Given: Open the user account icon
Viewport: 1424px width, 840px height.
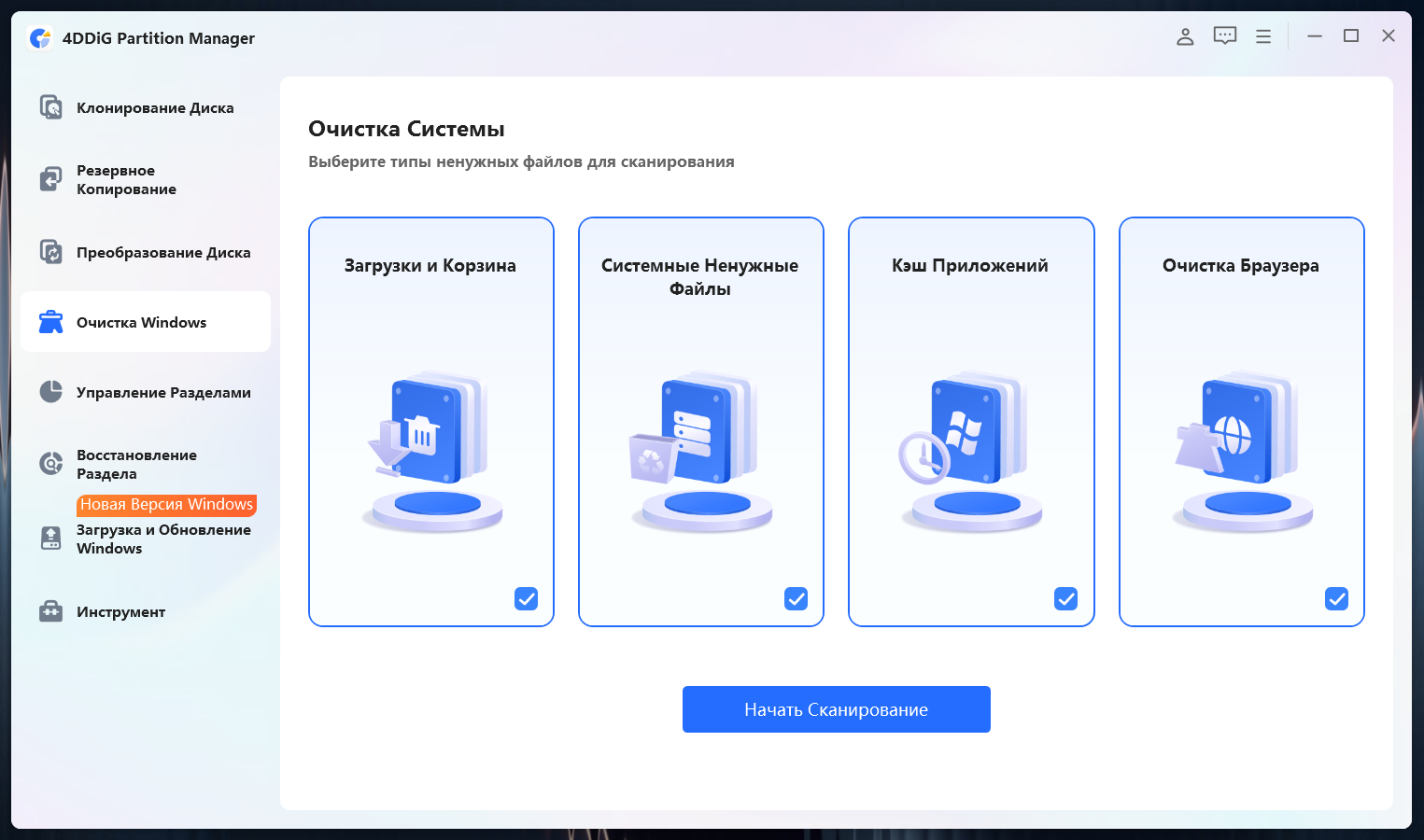Looking at the screenshot, I should tap(1185, 36).
